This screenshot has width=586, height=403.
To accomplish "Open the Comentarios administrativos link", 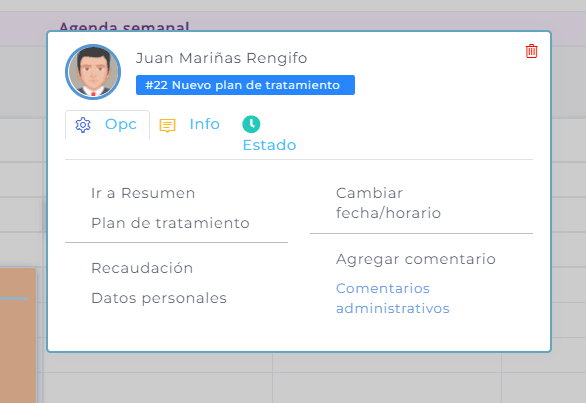I will (x=392, y=298).
